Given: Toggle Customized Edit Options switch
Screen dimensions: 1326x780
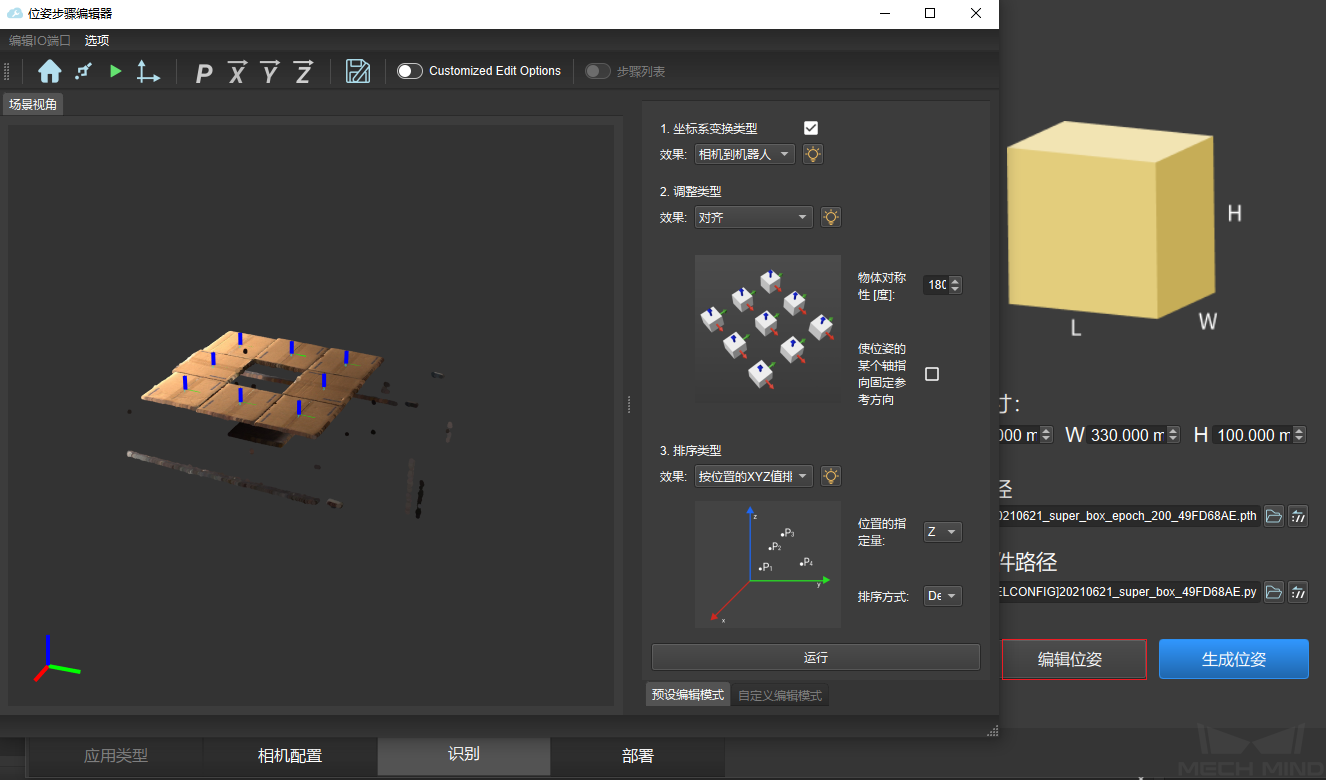Looking at the screenshot, I should tap(410, 71).
